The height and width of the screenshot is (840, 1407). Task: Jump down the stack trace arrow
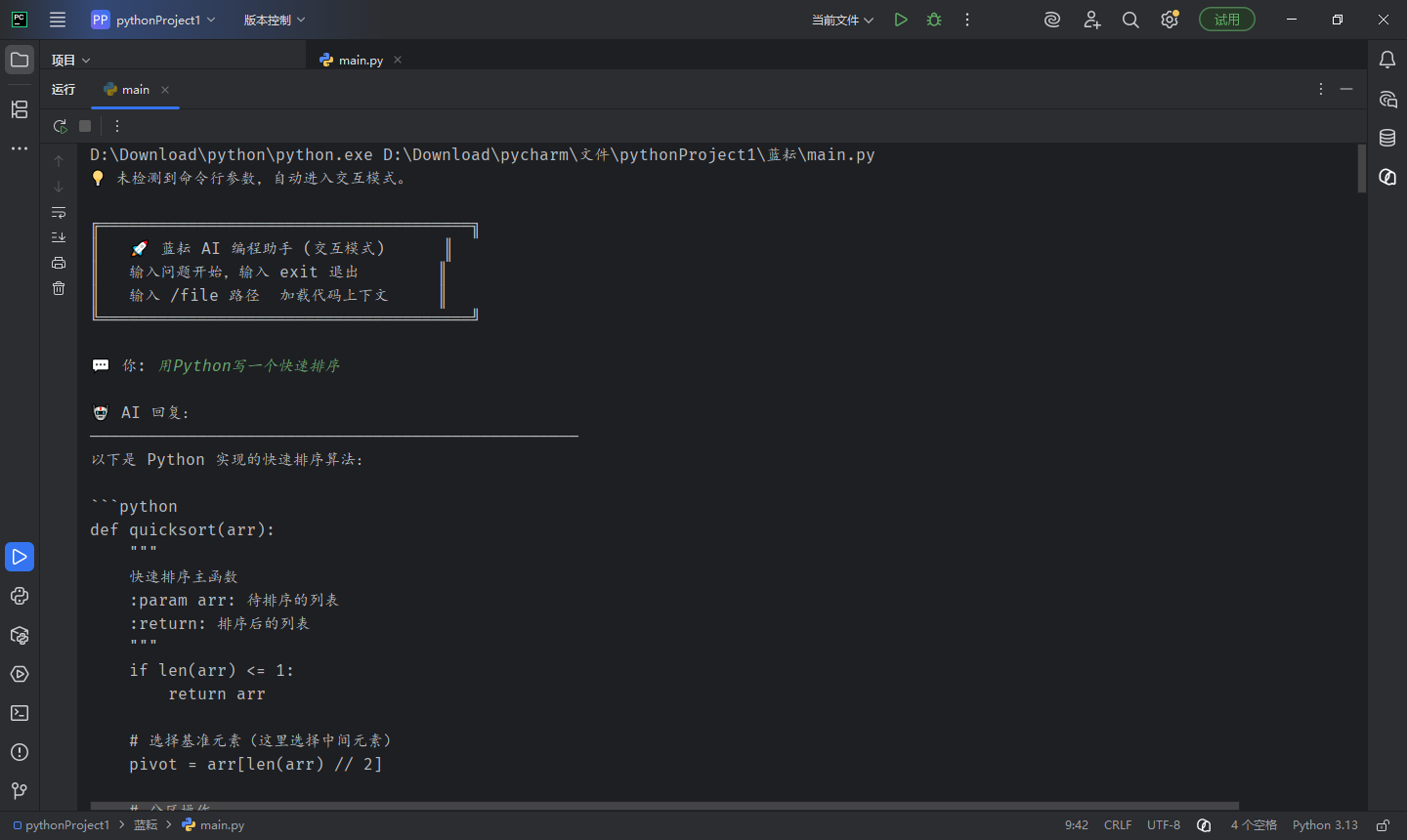click(x=59, y=187)
